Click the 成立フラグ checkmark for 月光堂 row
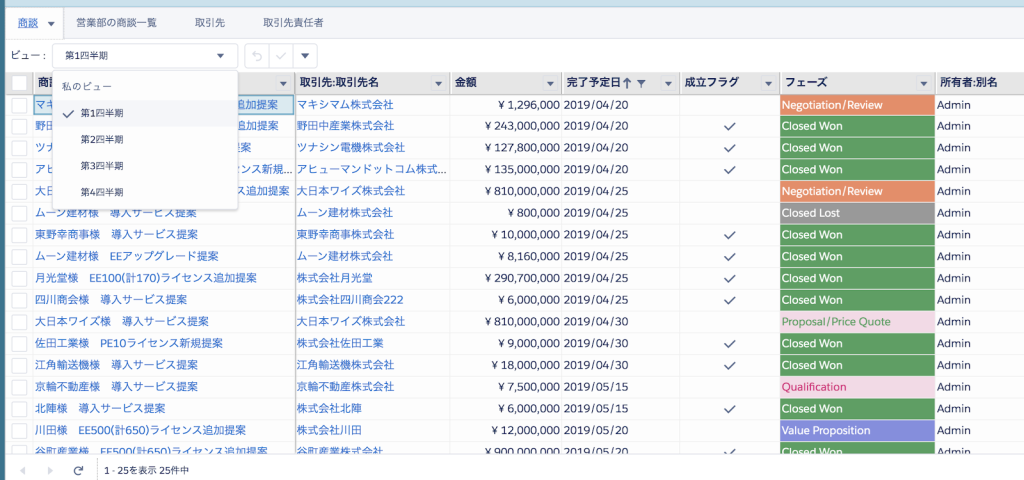The width and height of the screenshot is (1024, 480). tap(729, 278)
